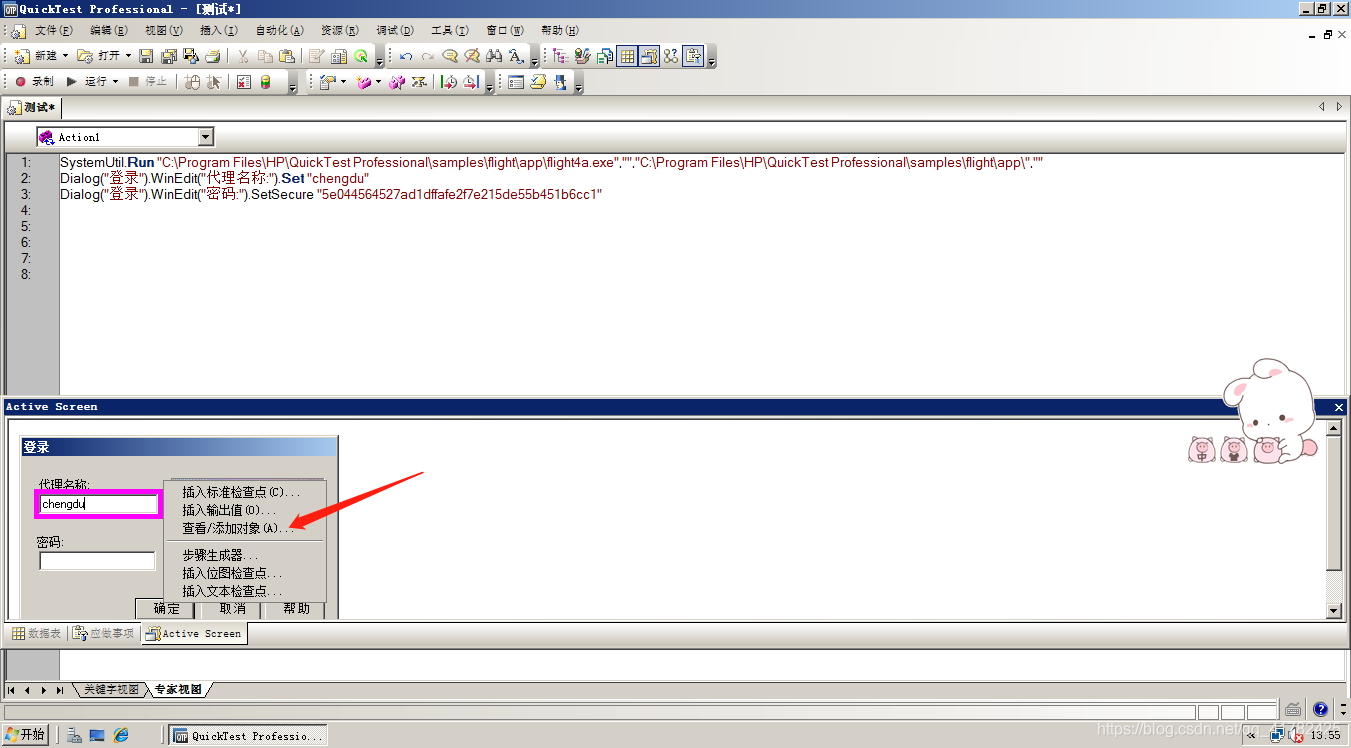Viewport: 1351px width, 748px height.
Task: Toggle the Active Screen pane toolbar icon
Action: click(649, 56)
